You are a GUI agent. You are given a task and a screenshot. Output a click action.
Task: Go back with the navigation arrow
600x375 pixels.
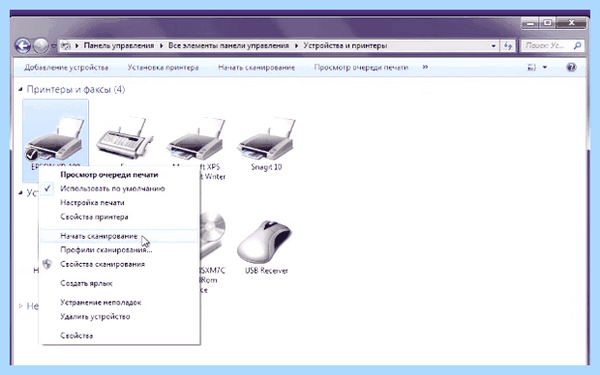point(23,46)
